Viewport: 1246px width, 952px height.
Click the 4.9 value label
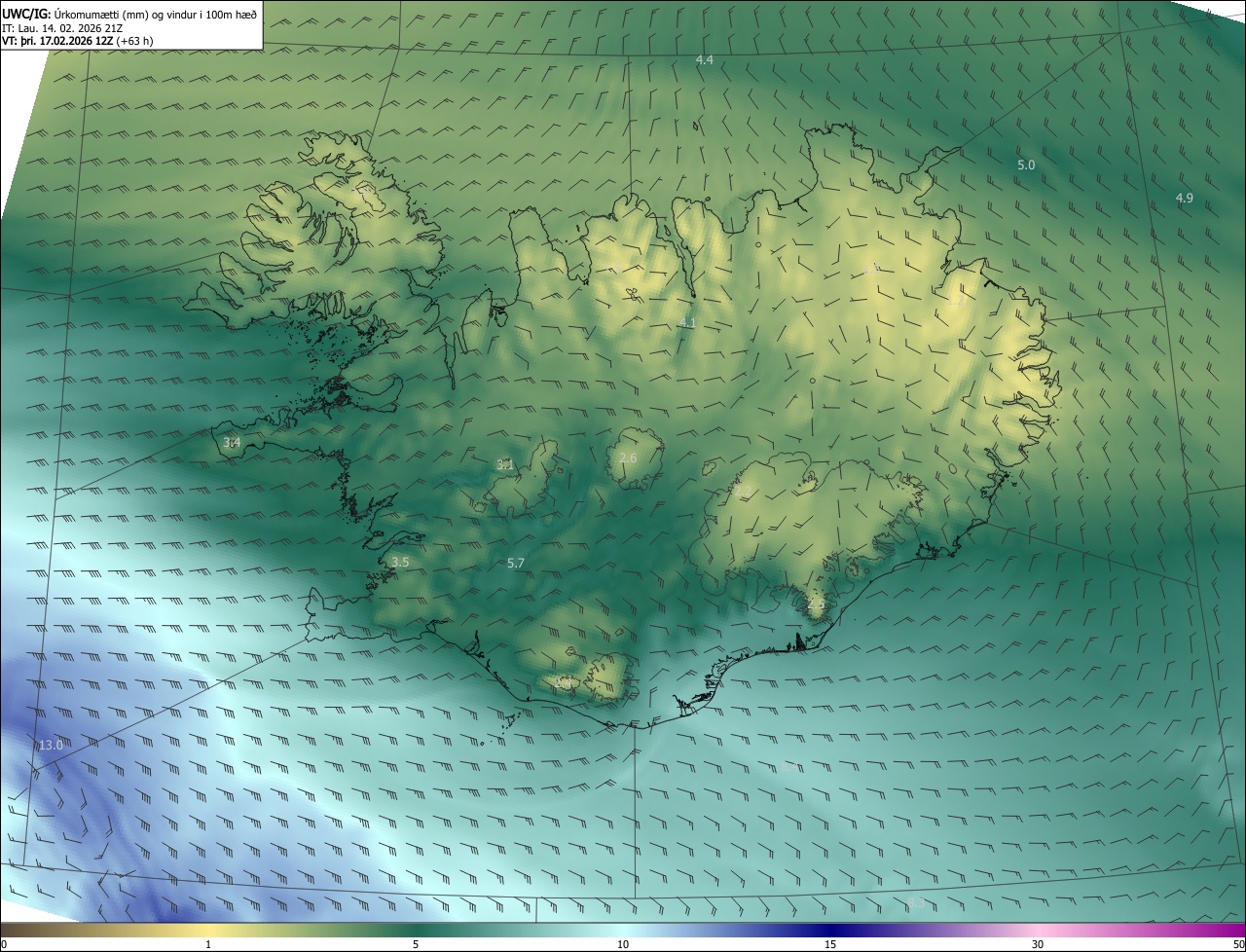click(1184, 198)
